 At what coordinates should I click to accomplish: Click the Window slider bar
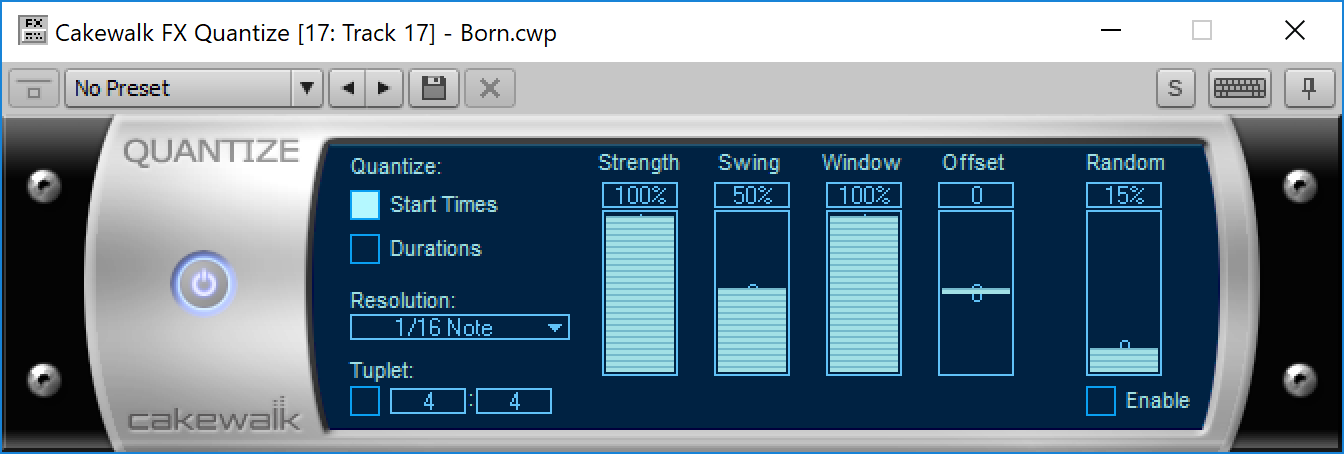coord(864,293)
